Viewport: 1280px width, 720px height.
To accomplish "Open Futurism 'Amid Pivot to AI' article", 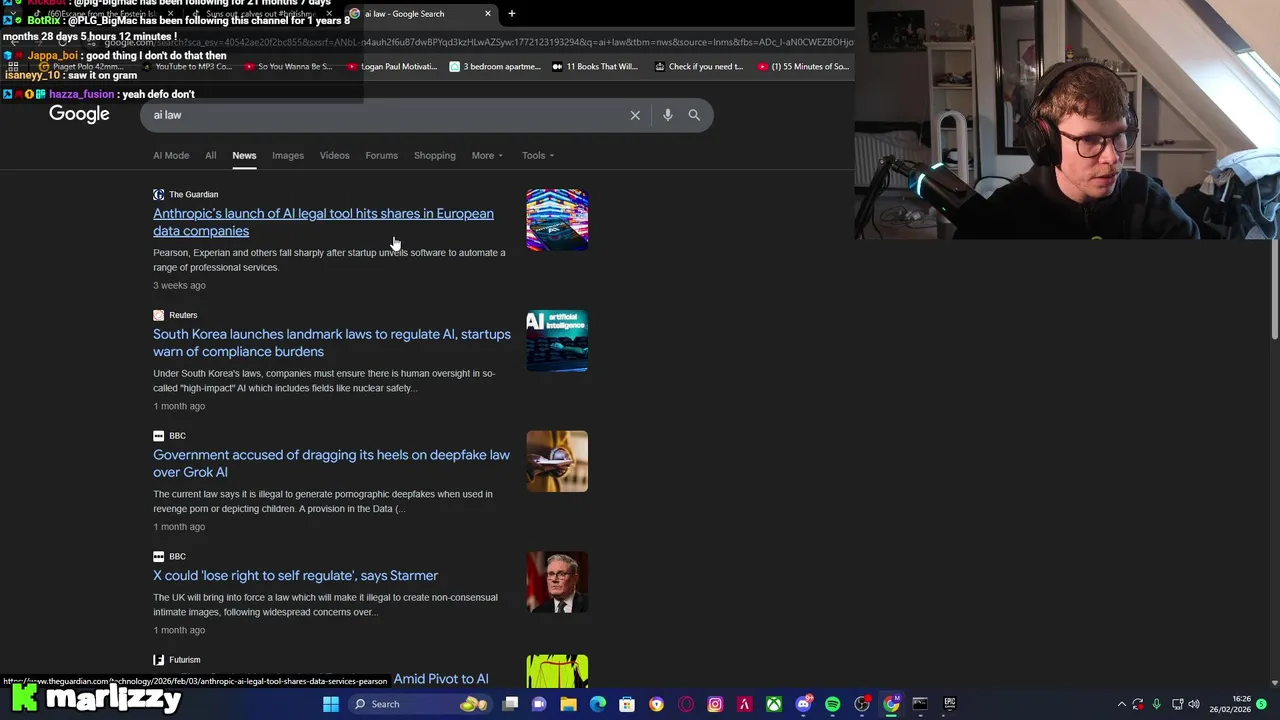I will click(x=441, y=679).
